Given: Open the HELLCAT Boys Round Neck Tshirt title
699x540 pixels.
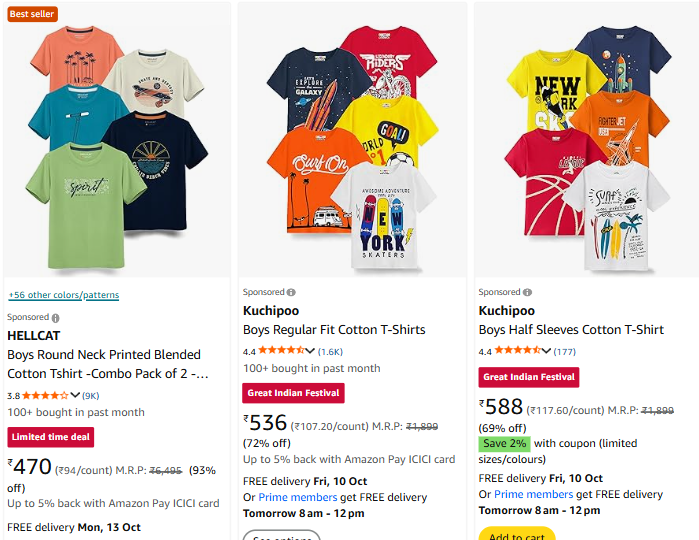Looking at the screenshot, I should click(104, 364).
